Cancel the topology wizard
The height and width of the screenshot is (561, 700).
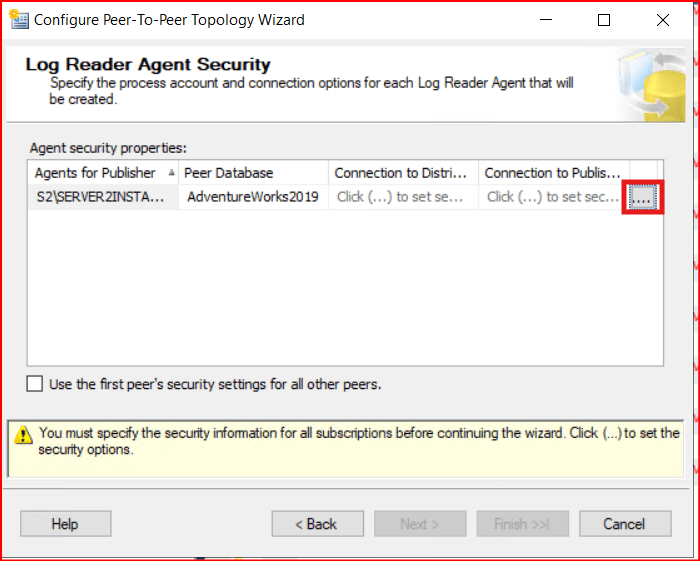[624, 524]
